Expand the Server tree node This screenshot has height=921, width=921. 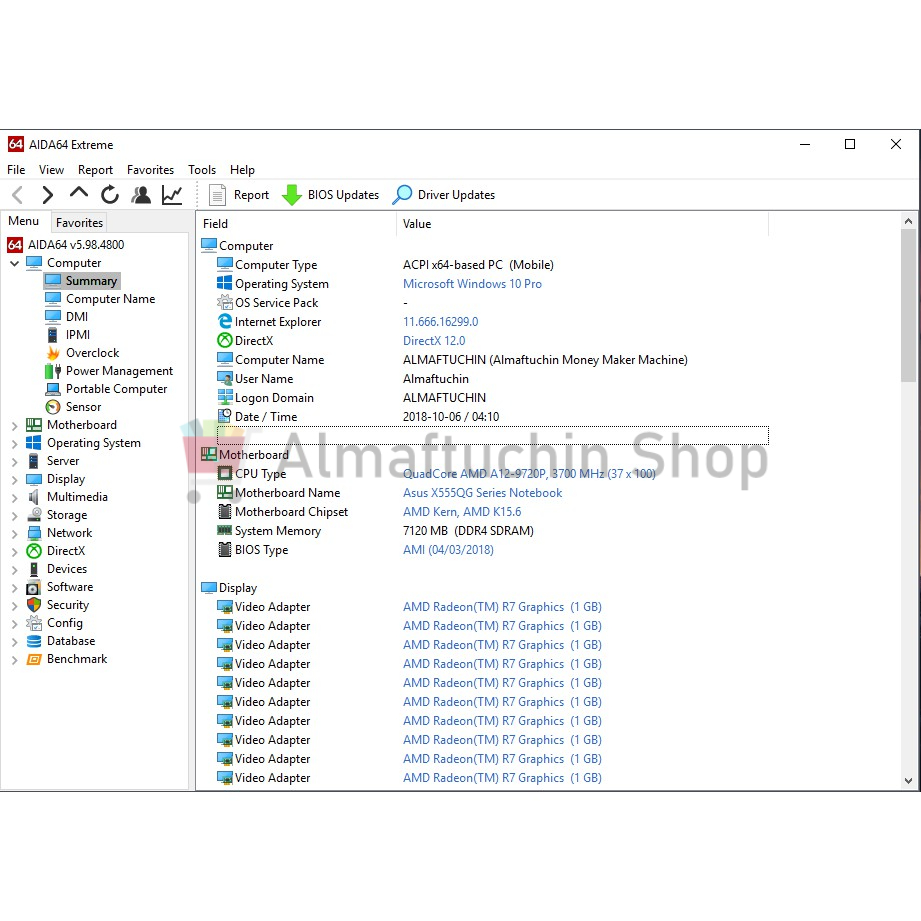point(15,462)
